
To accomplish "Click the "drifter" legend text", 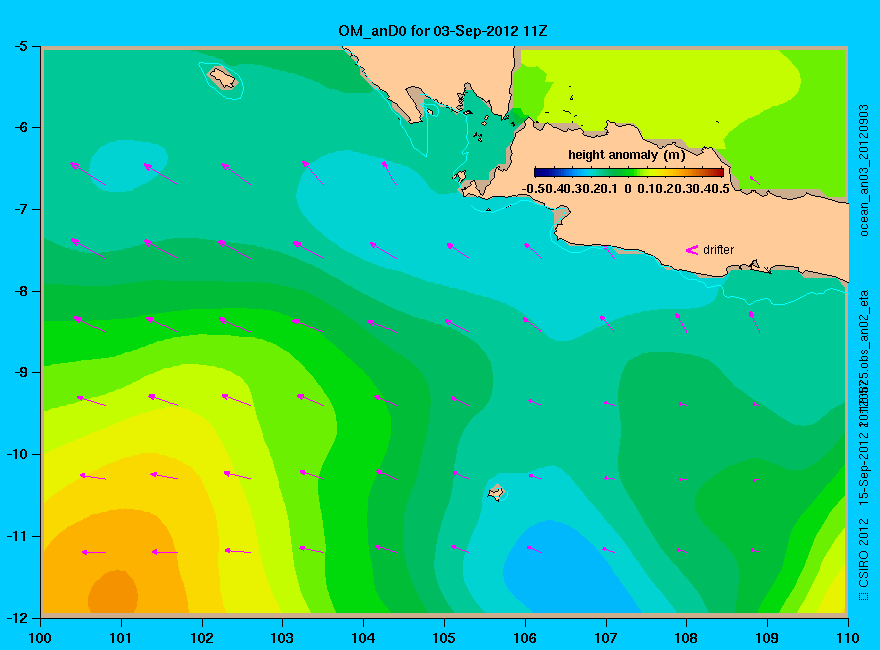I will point(718,250).
